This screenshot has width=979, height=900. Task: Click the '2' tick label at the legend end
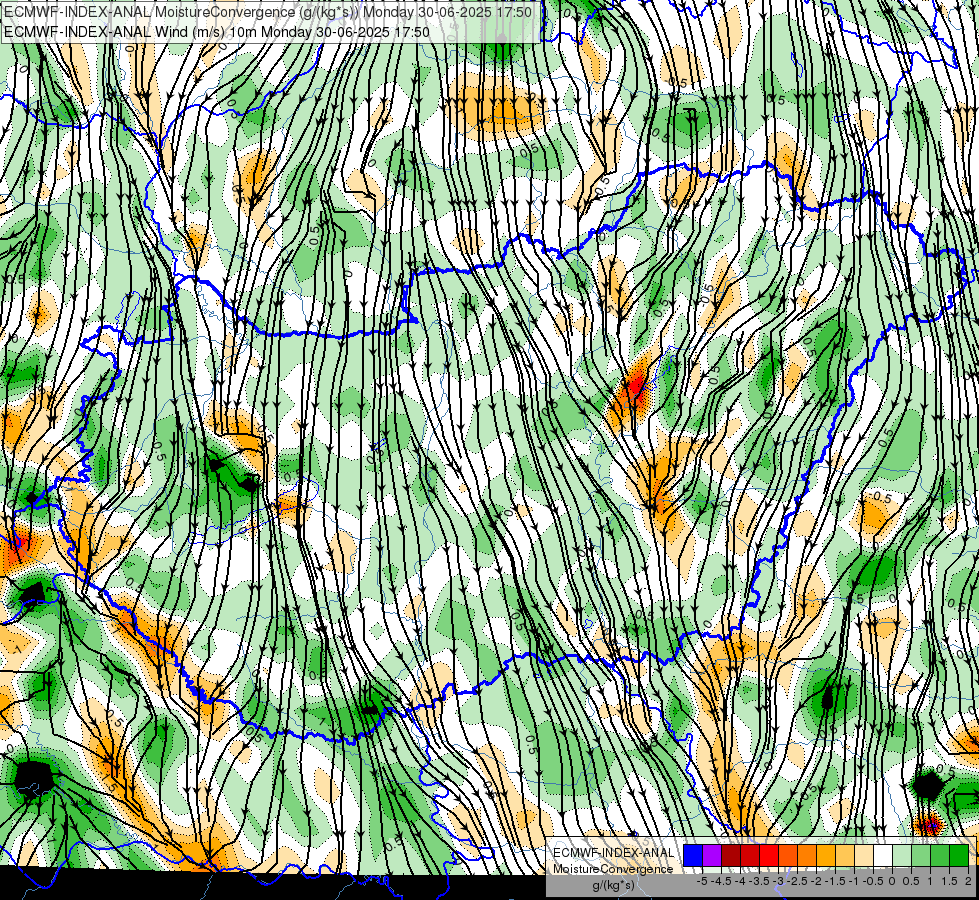click(x=968, y=881)
